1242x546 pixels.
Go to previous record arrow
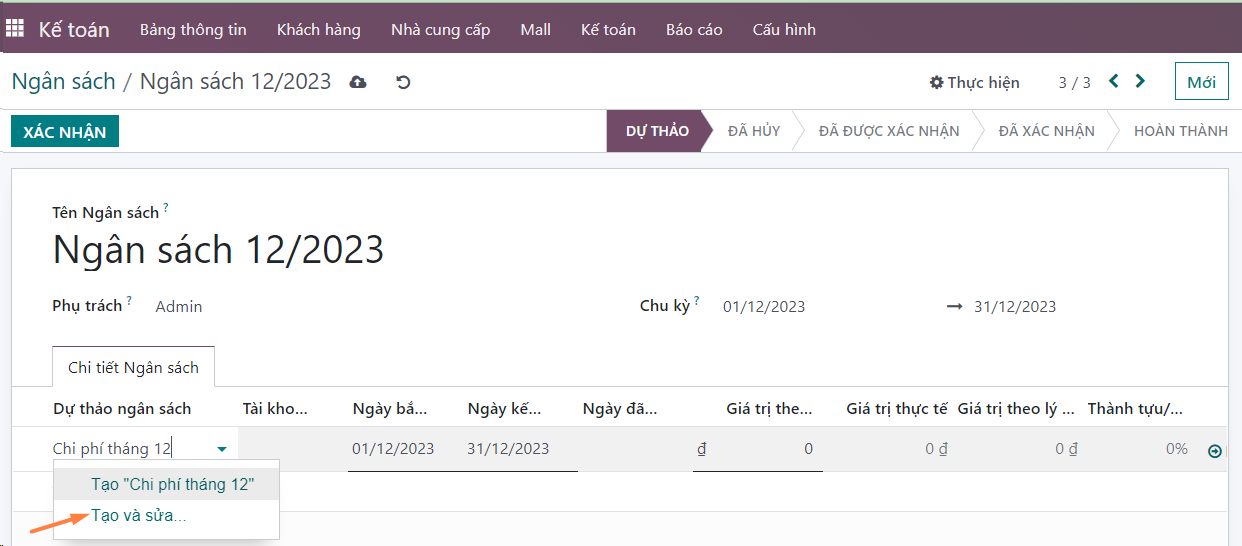coord(1114,81)
